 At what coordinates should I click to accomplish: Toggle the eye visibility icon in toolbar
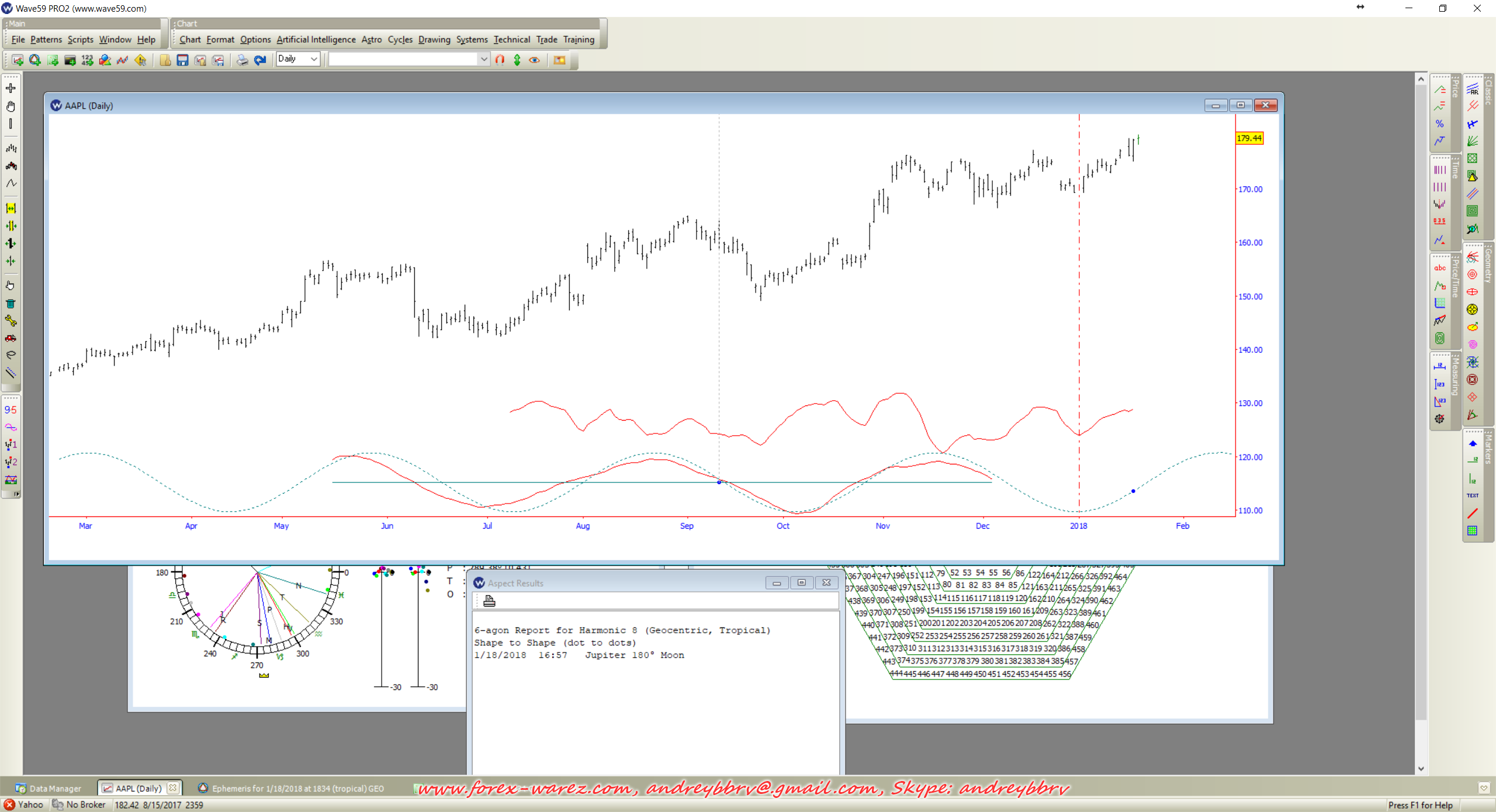pos(534,60)
